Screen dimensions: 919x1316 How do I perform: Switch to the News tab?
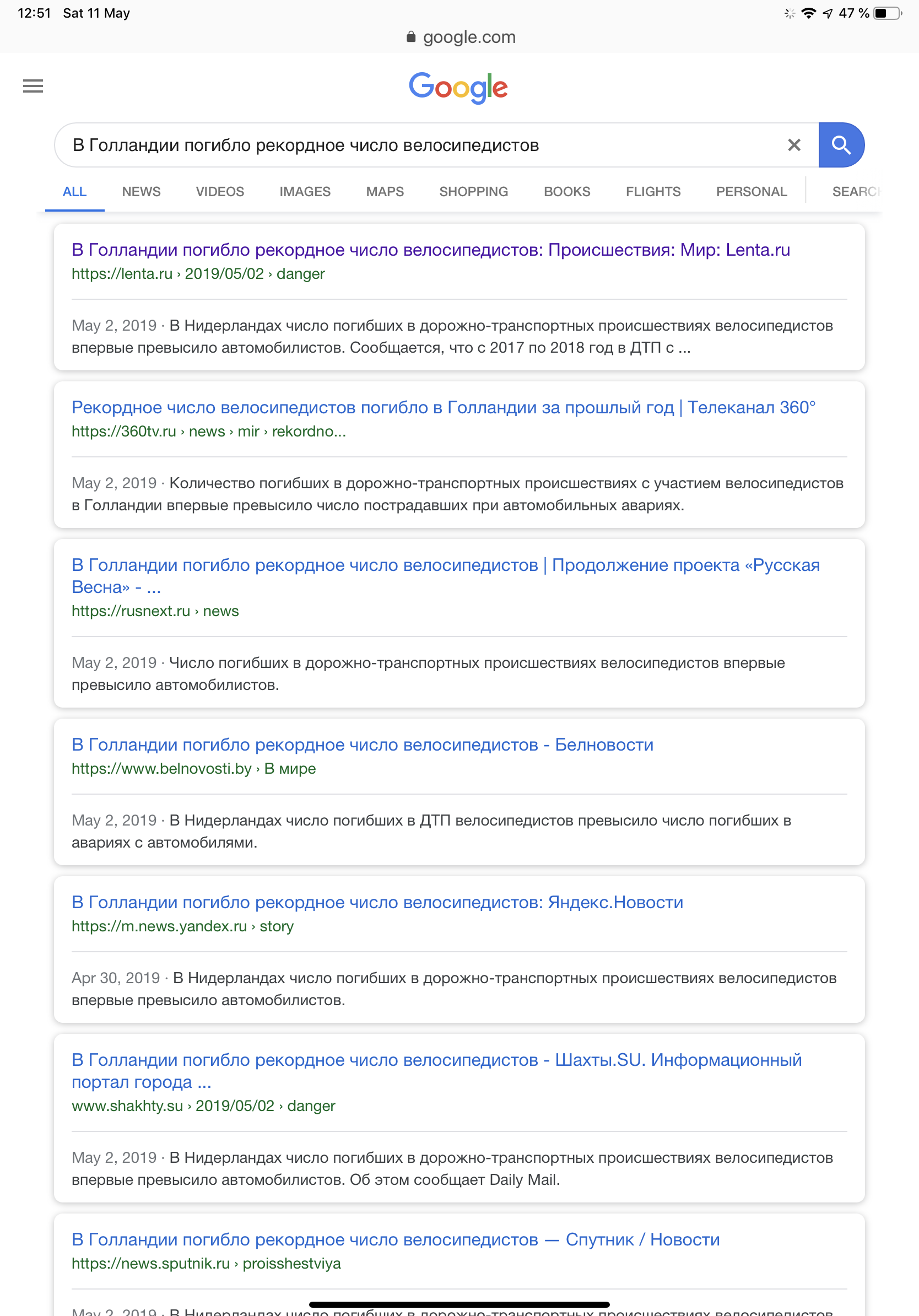[141, 191]
